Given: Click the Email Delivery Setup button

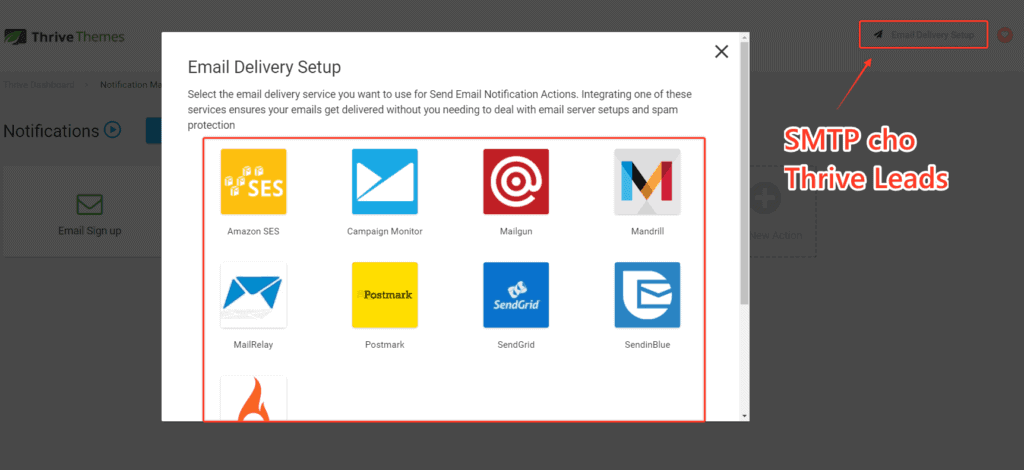Looking at the screenshot, I should click(x=923, y=35).
